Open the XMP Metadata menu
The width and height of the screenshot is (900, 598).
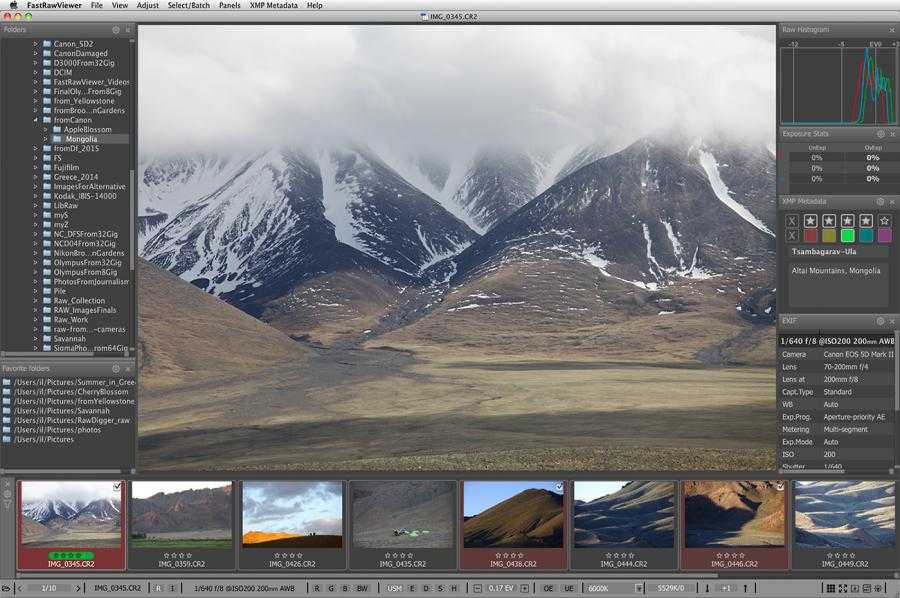tap(273, 5)
